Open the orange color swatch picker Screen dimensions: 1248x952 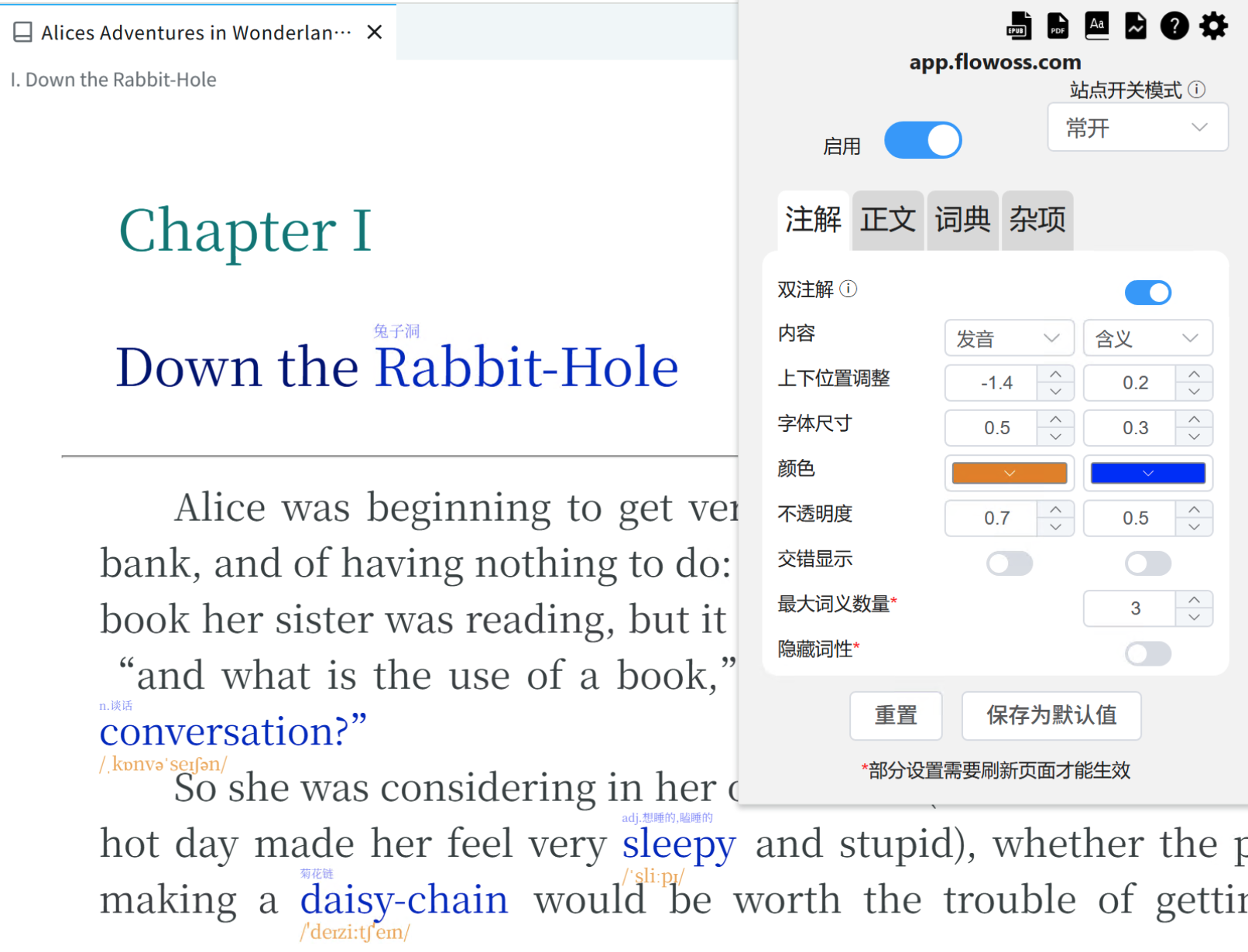(x=1009, y=473)
